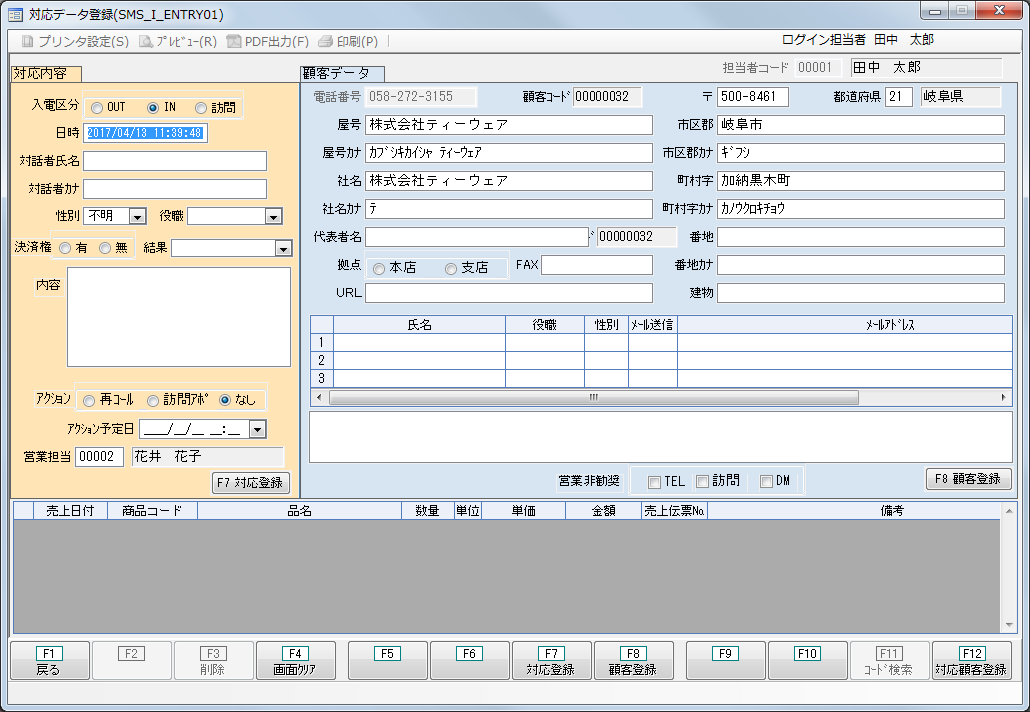Select the OUT radio button for 入電区分
This screenshot has width=1030, height=712.
point(96,108)
